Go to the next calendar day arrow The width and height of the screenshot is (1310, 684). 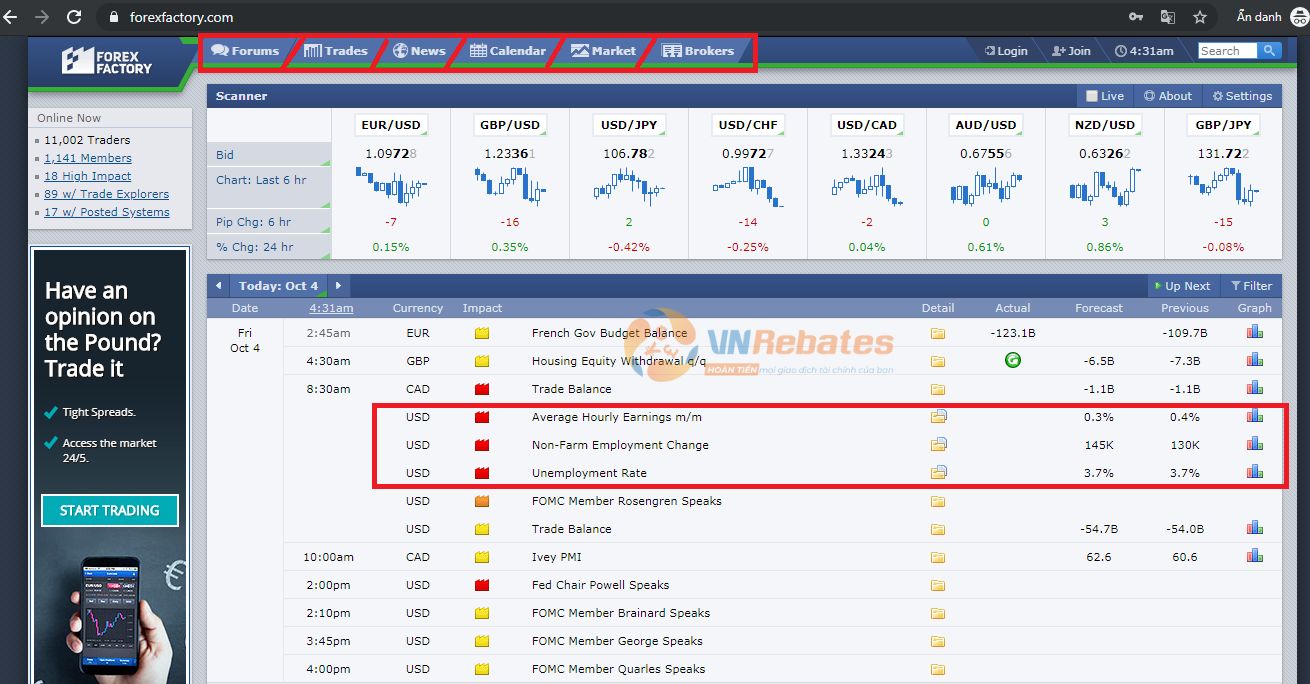point(339,286)
